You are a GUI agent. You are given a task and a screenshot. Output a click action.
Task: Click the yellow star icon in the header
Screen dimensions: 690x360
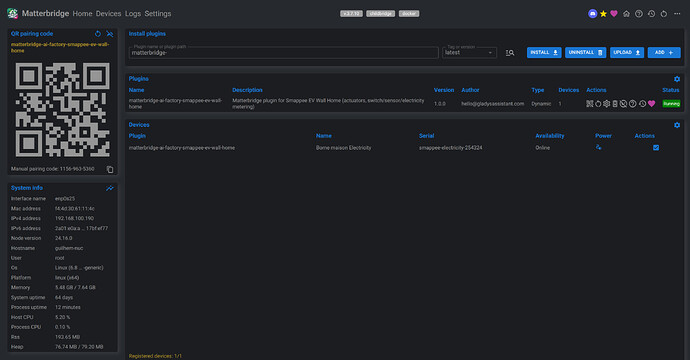pos(603,14)
